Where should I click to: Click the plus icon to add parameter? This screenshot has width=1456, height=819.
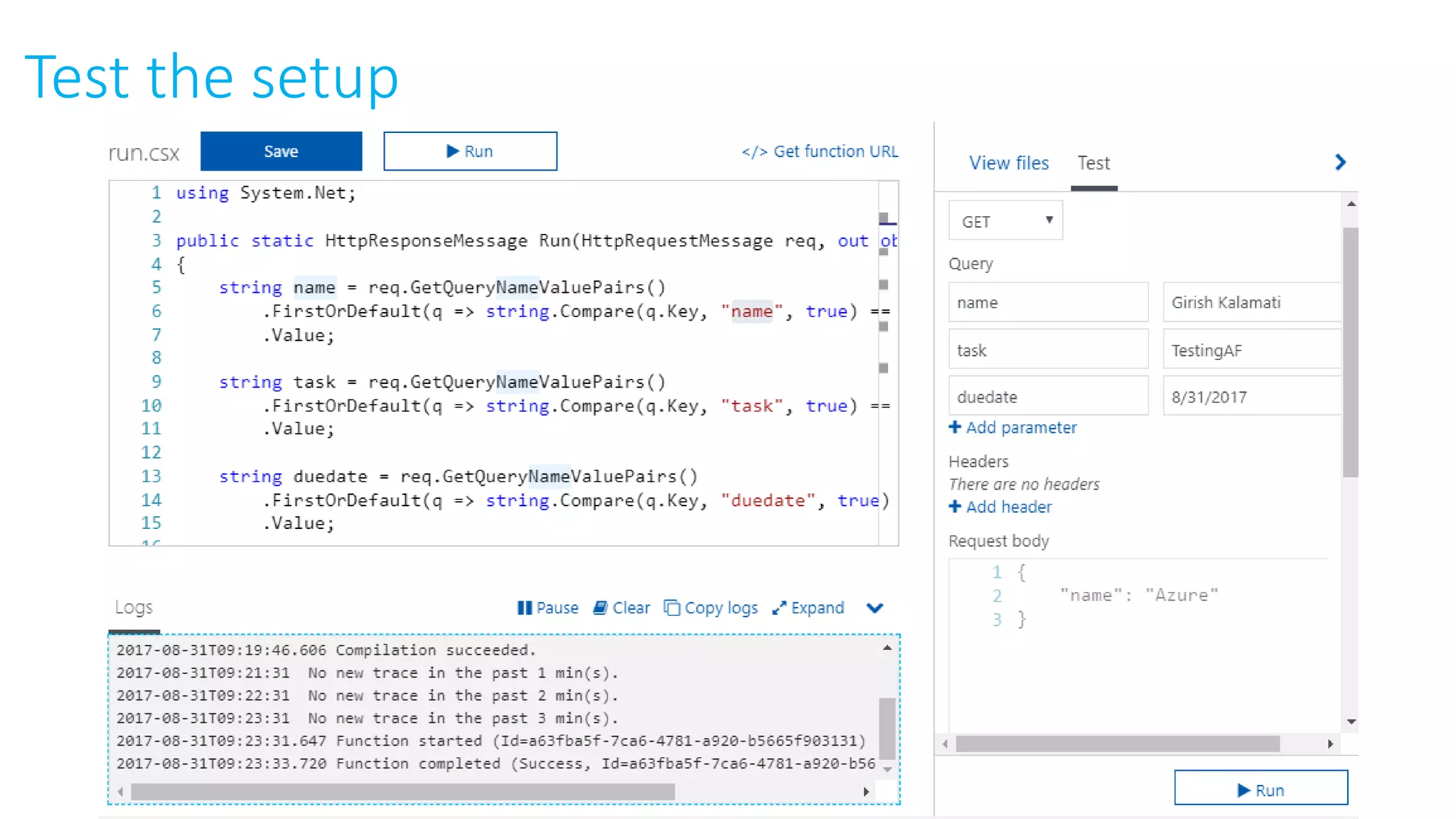[x=955, y=427]
